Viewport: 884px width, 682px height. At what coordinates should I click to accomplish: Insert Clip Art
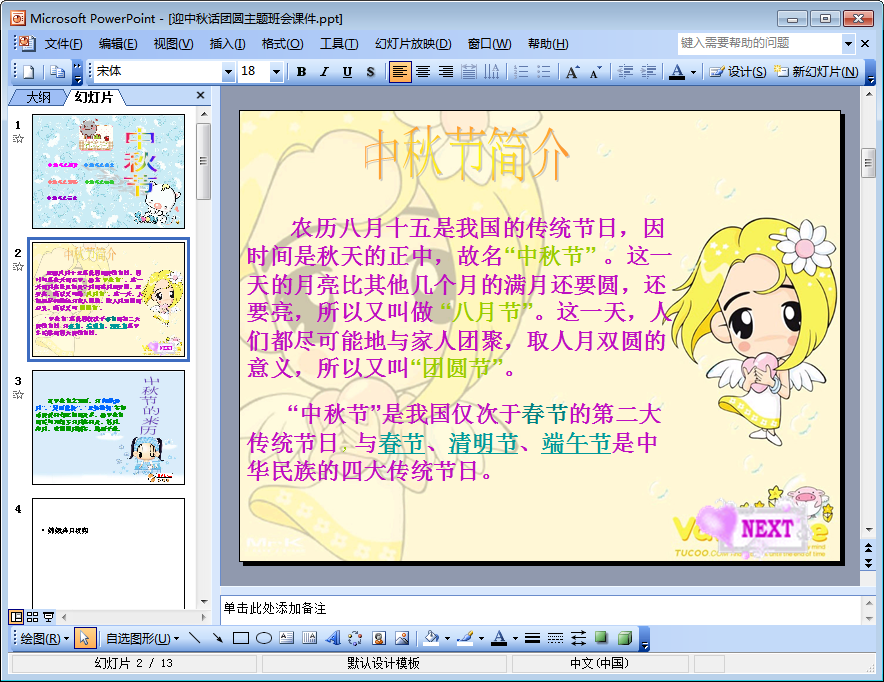(379, 639)
